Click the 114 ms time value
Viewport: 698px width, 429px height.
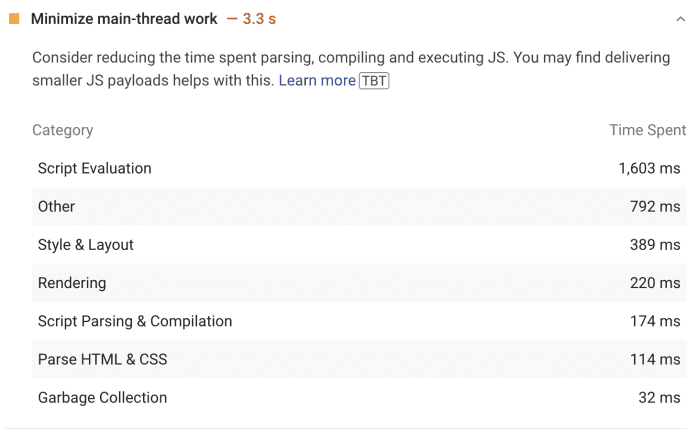coord(655,359)
